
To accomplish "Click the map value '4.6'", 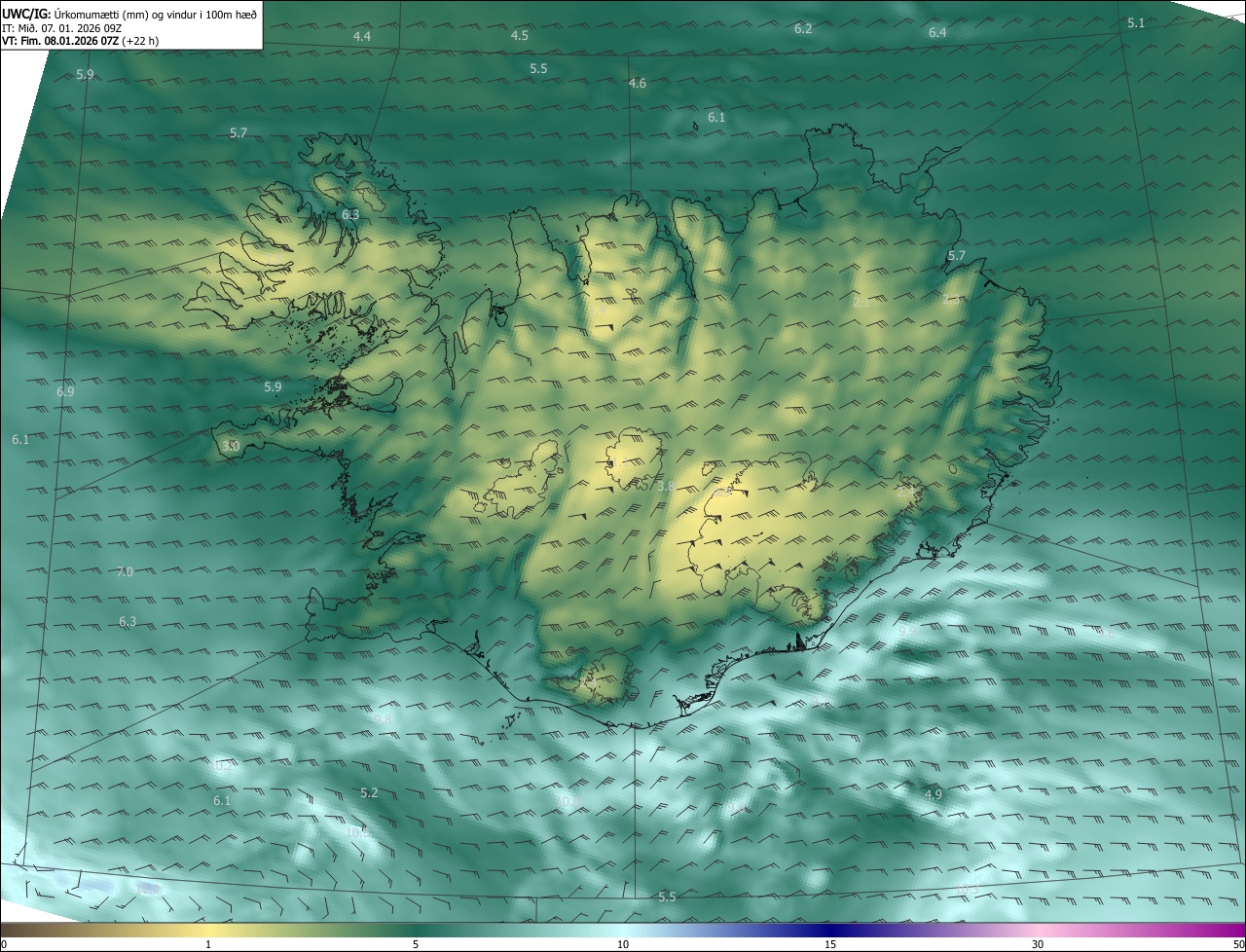I will click(638, 84).
